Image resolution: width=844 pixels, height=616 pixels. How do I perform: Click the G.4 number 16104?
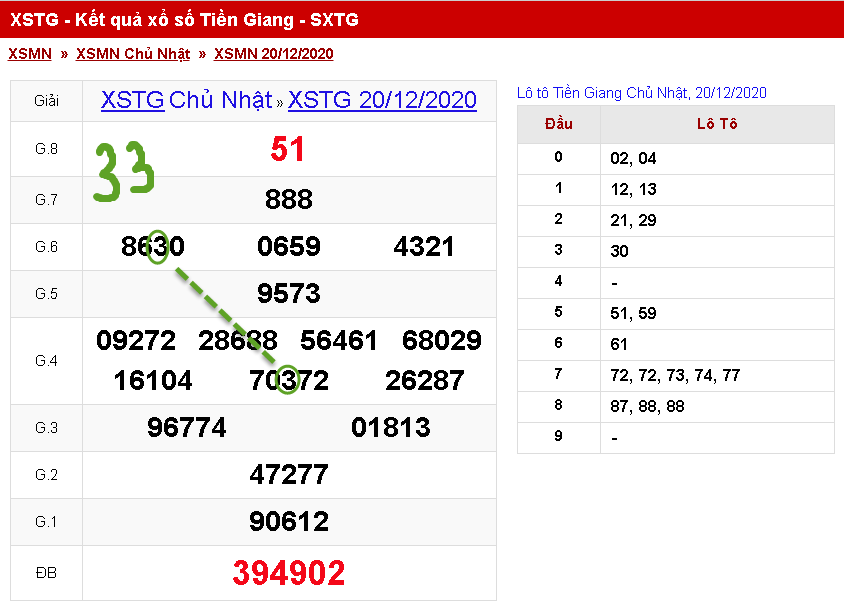153,381
